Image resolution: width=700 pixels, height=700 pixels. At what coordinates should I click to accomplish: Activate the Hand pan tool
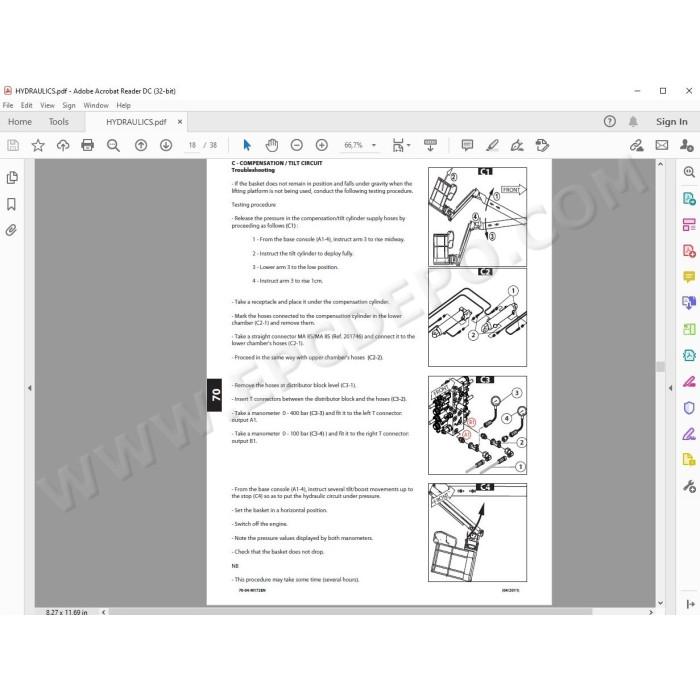[272, 145]
